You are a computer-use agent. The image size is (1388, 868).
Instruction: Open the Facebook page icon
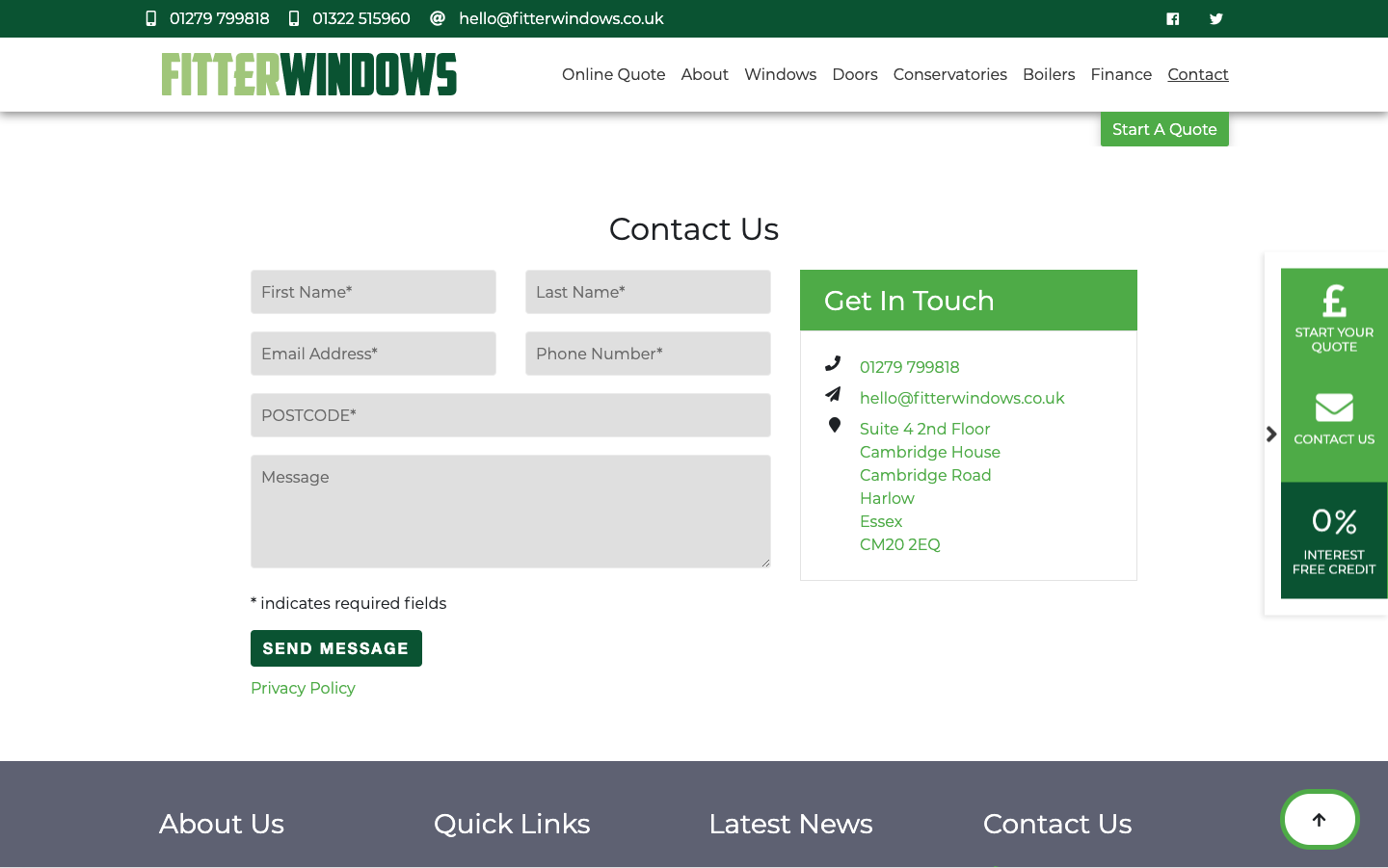(x=1172, y=19)
